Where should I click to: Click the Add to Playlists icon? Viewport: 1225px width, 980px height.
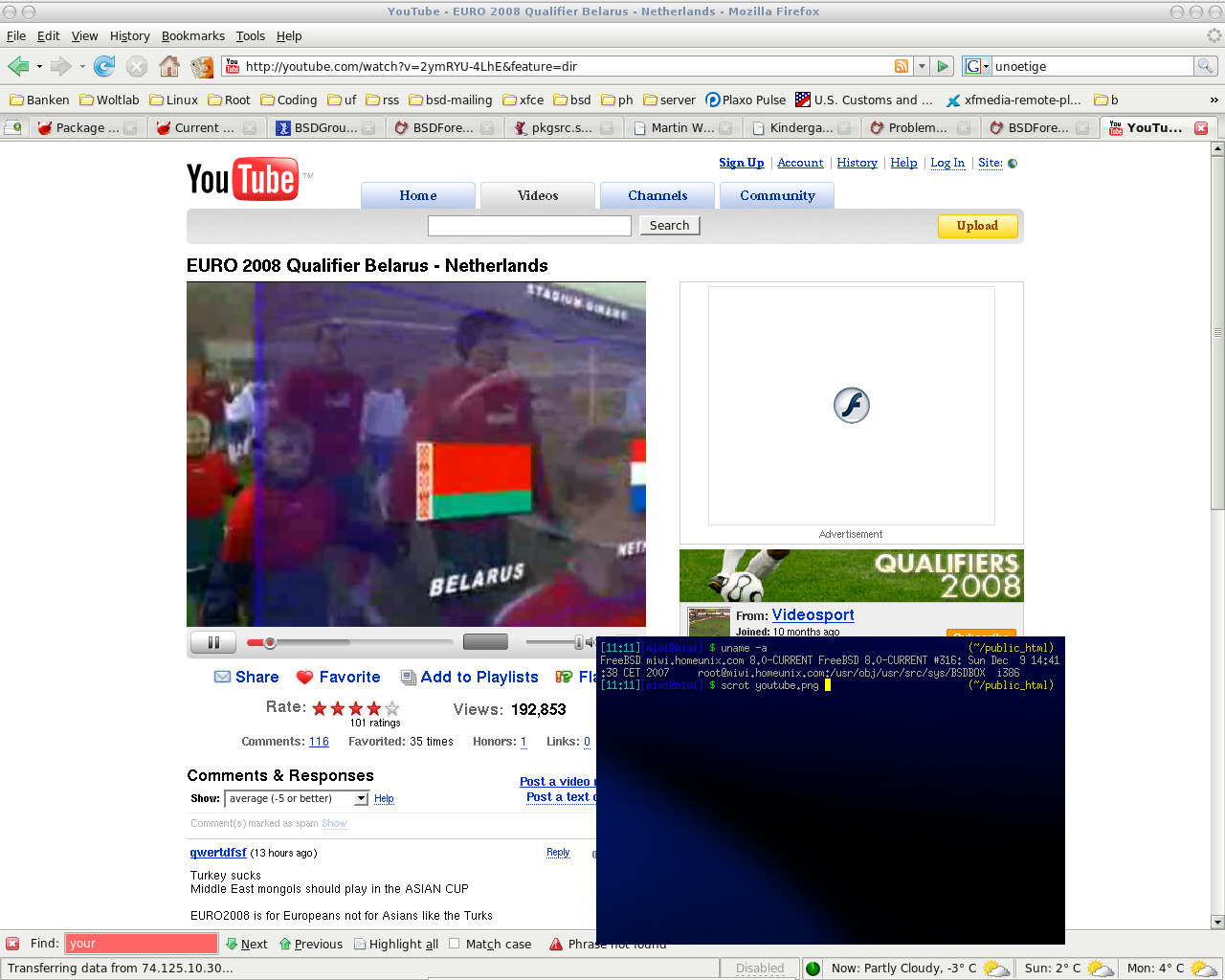tap(409, 677)
